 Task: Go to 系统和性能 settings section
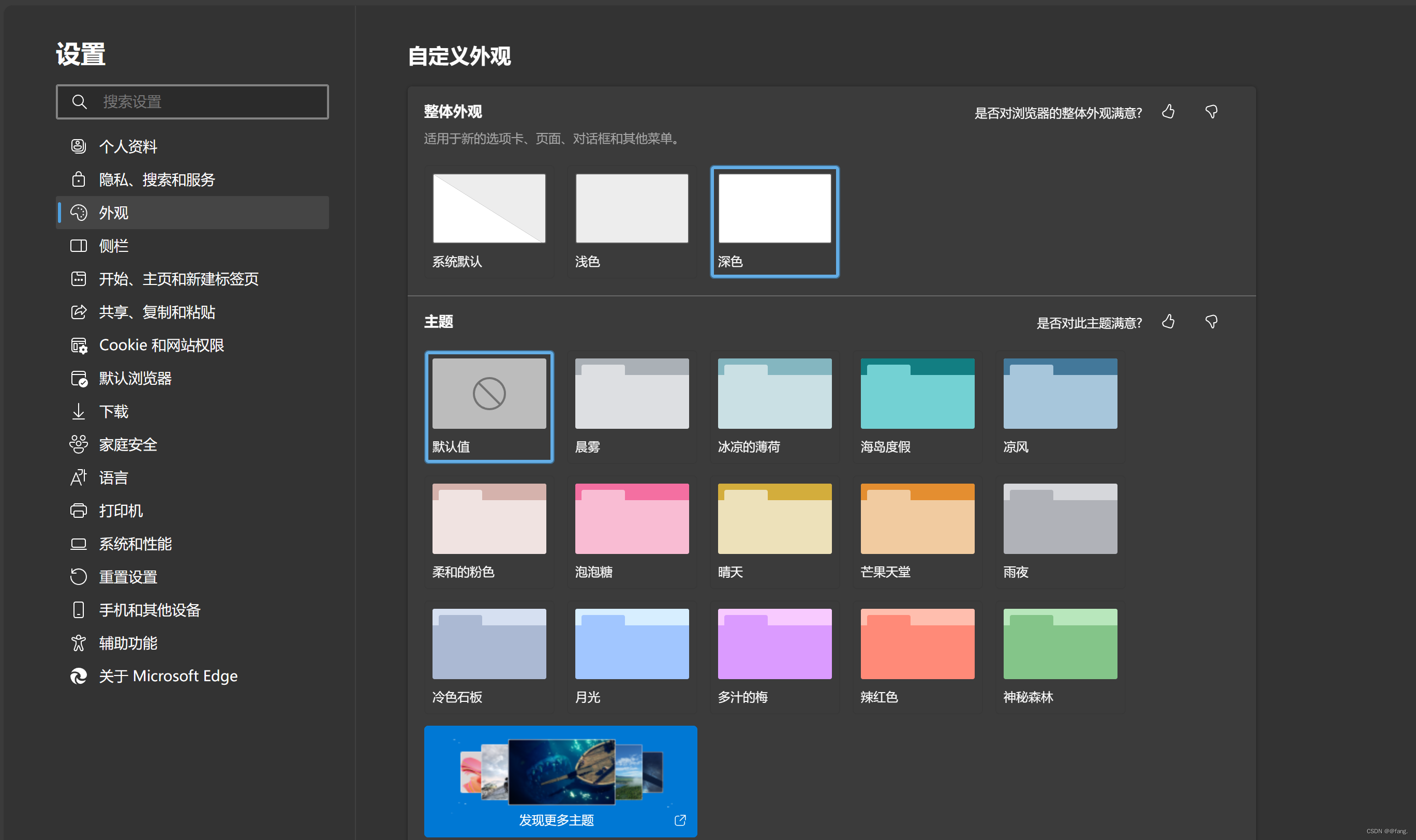click(x=135, y=544)
